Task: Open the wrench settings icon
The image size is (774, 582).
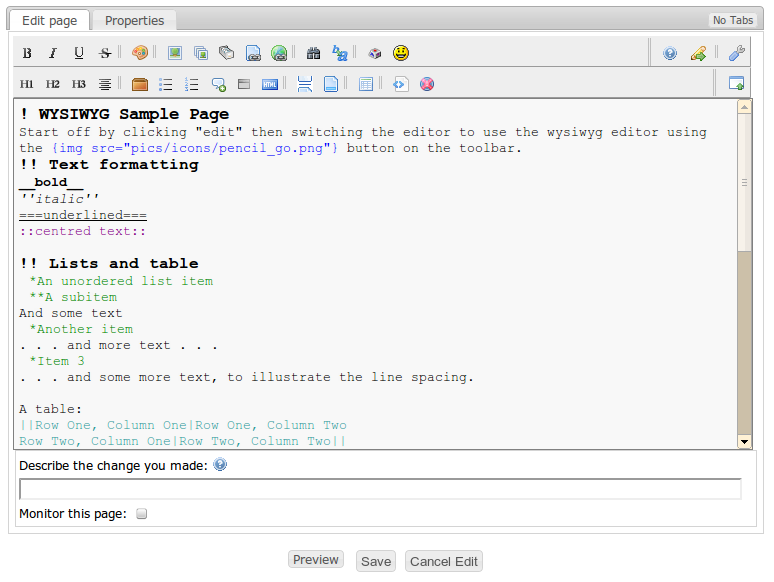Action: tap(737, 53)
